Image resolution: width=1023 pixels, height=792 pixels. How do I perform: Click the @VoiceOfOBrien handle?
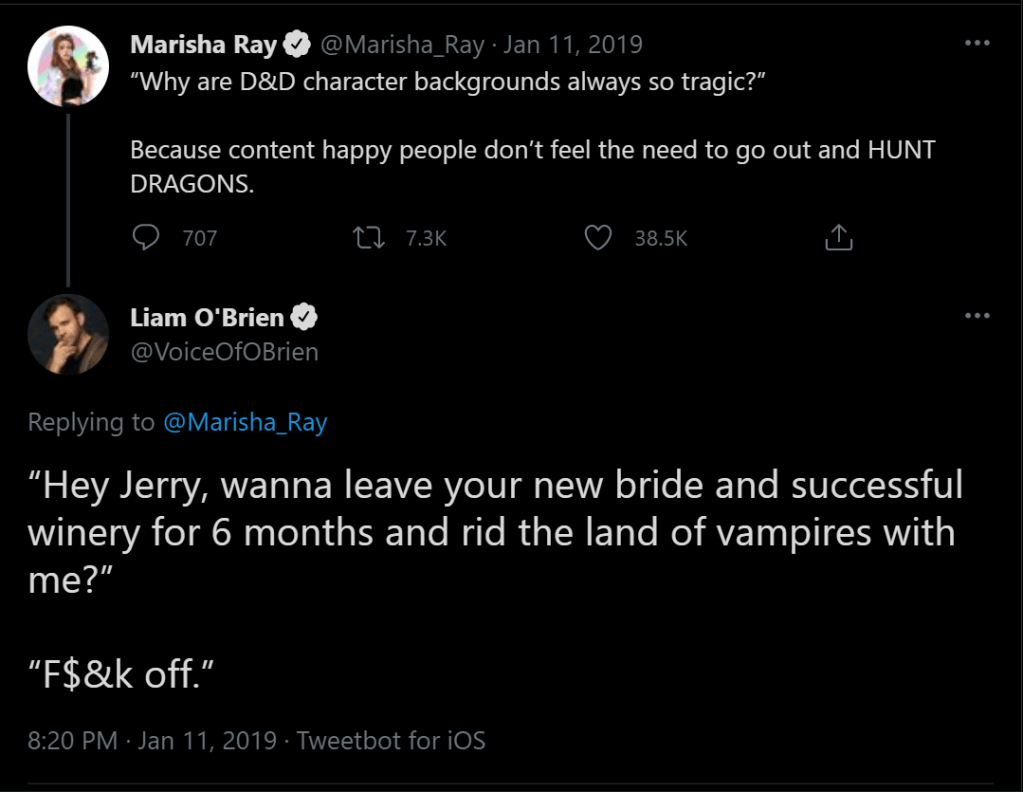pos(224,352)
